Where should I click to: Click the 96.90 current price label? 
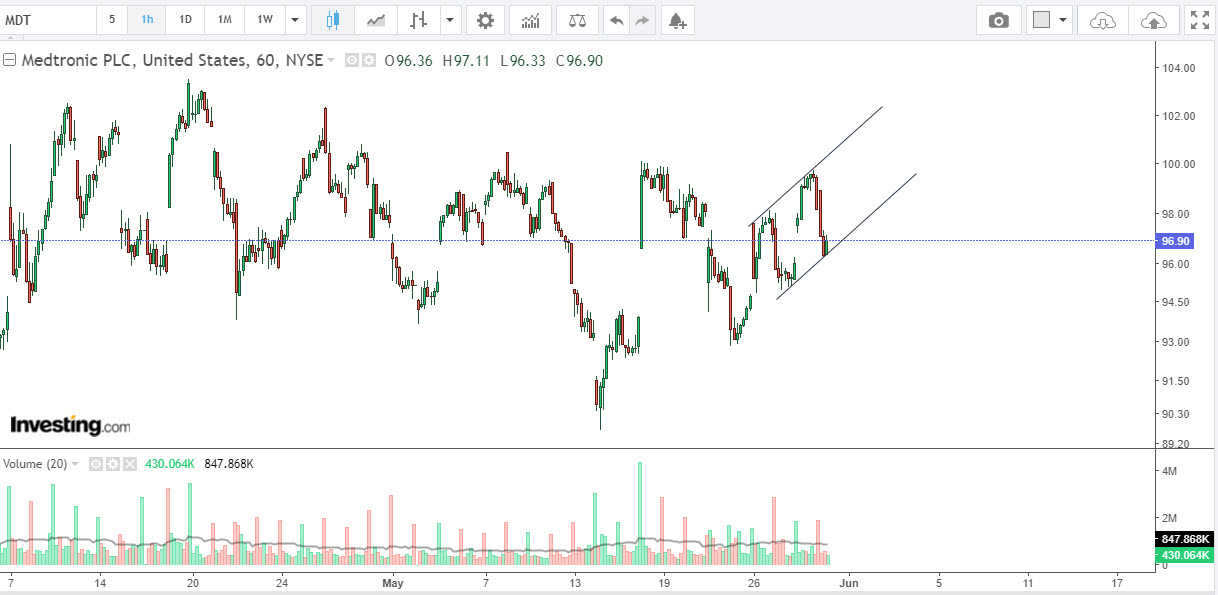point(1175,241)
